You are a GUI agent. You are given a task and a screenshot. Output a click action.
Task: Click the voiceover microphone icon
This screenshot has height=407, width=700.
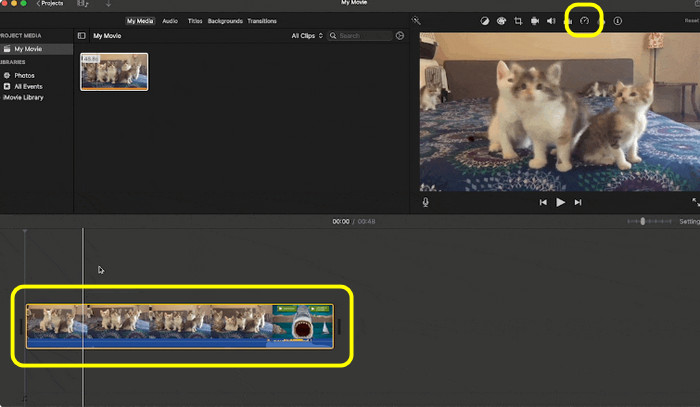[x=425, y=202]
